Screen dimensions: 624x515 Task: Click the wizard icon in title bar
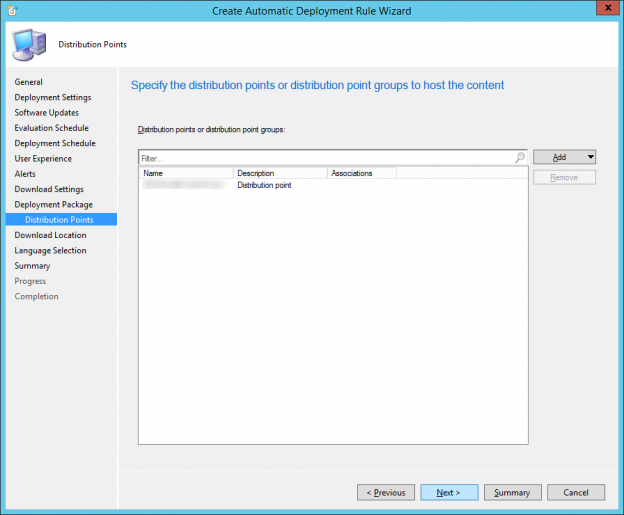[x=11, y=10]
